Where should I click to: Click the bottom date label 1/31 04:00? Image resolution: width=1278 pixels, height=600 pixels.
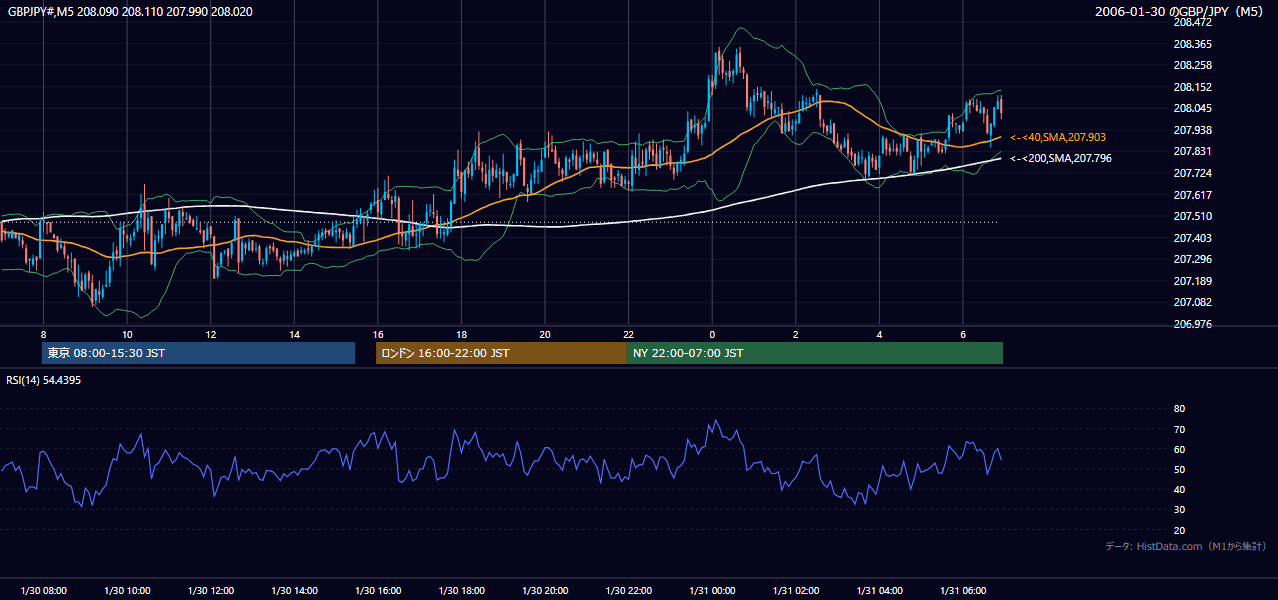point(879,591)
